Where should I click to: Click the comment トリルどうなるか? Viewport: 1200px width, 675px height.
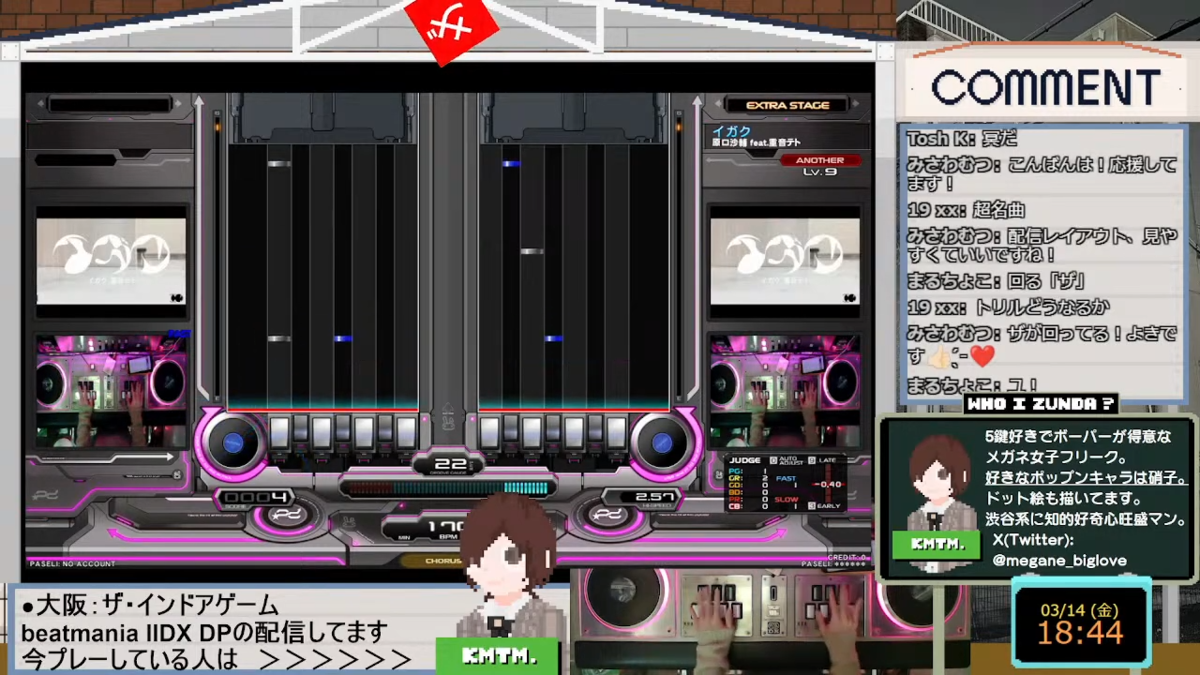(1008, 308)
